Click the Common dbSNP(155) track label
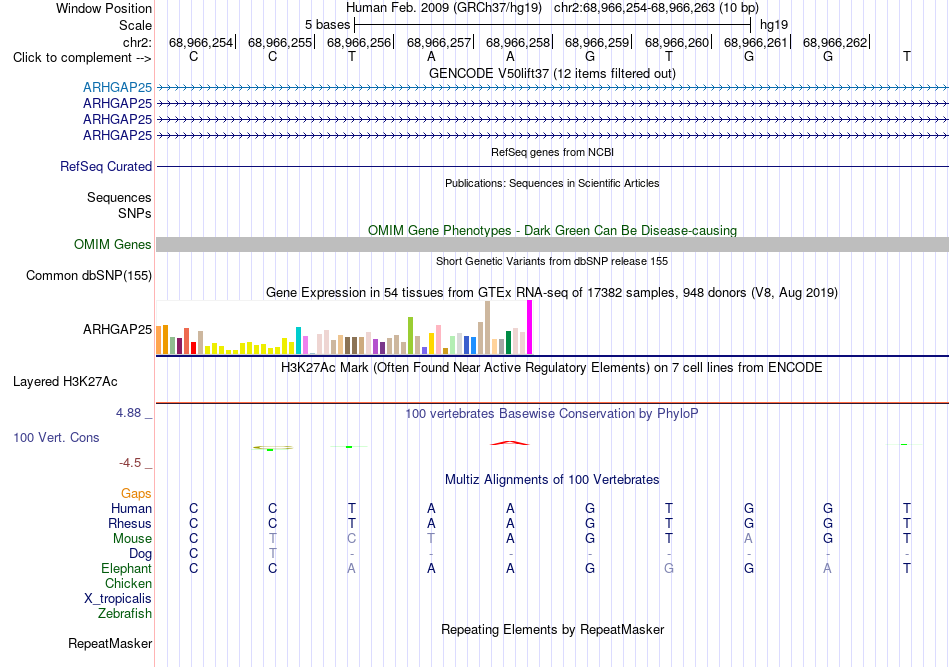Image resolution: width=950 pixels, height=667 pixels. coord(89,276)
